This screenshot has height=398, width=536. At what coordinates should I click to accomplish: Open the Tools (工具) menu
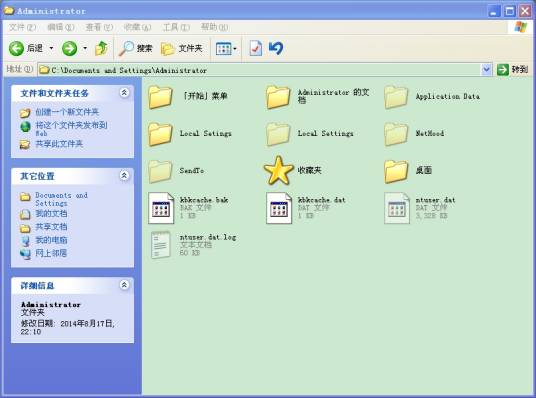176,27
